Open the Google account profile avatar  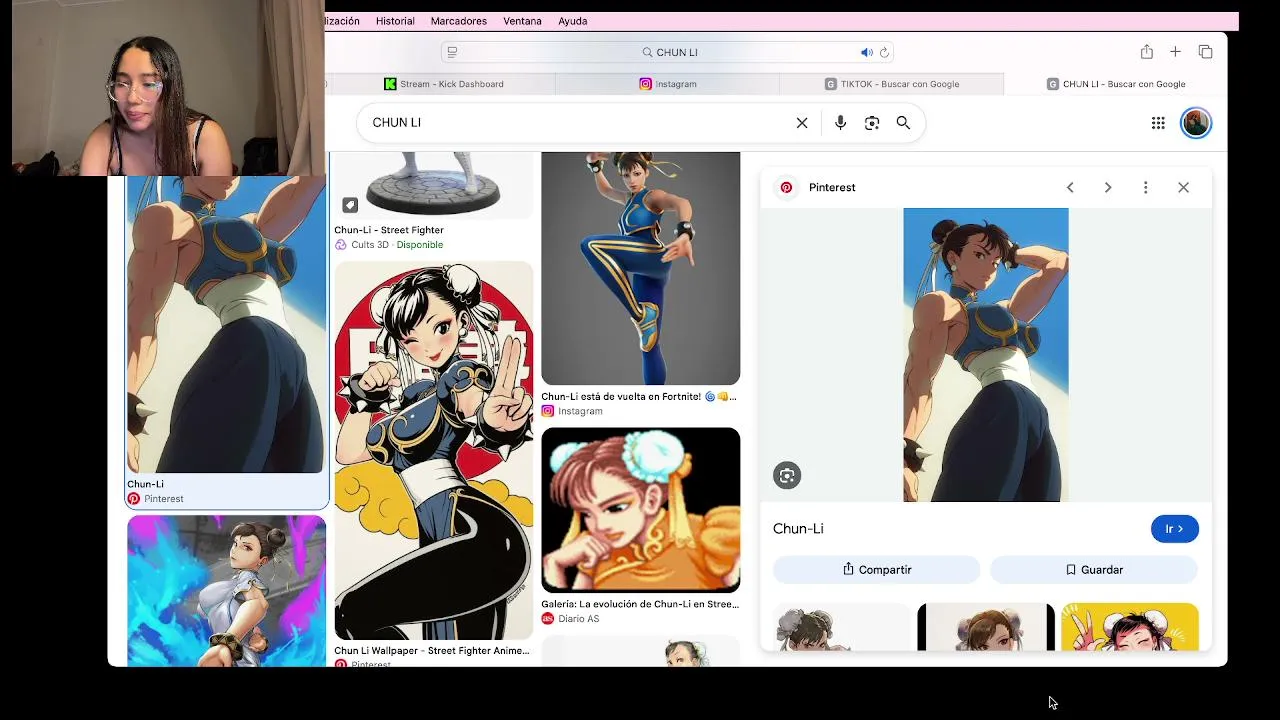[1196, 123]
